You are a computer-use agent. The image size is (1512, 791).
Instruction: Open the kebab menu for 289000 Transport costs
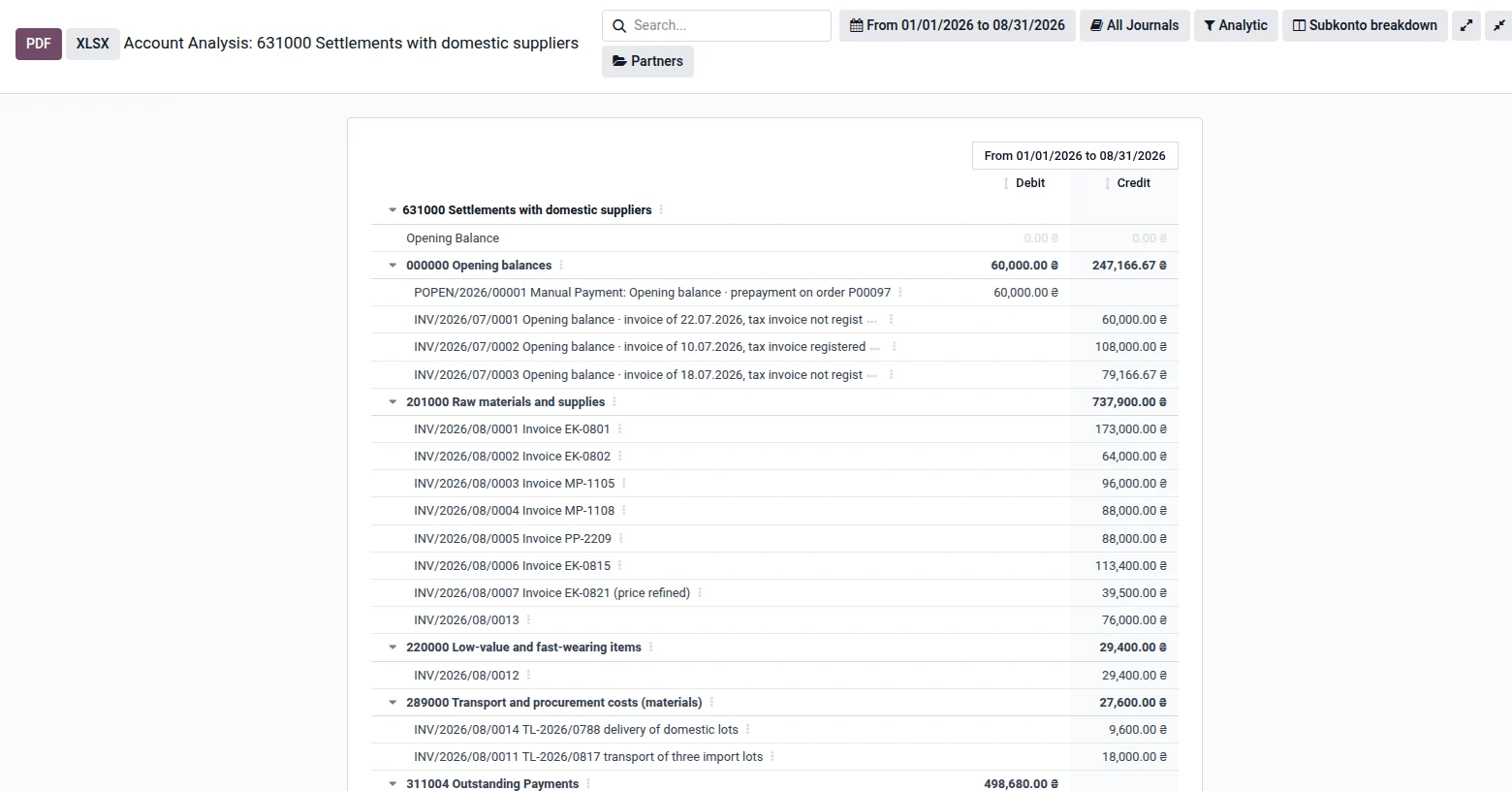(x=711, y=703)
